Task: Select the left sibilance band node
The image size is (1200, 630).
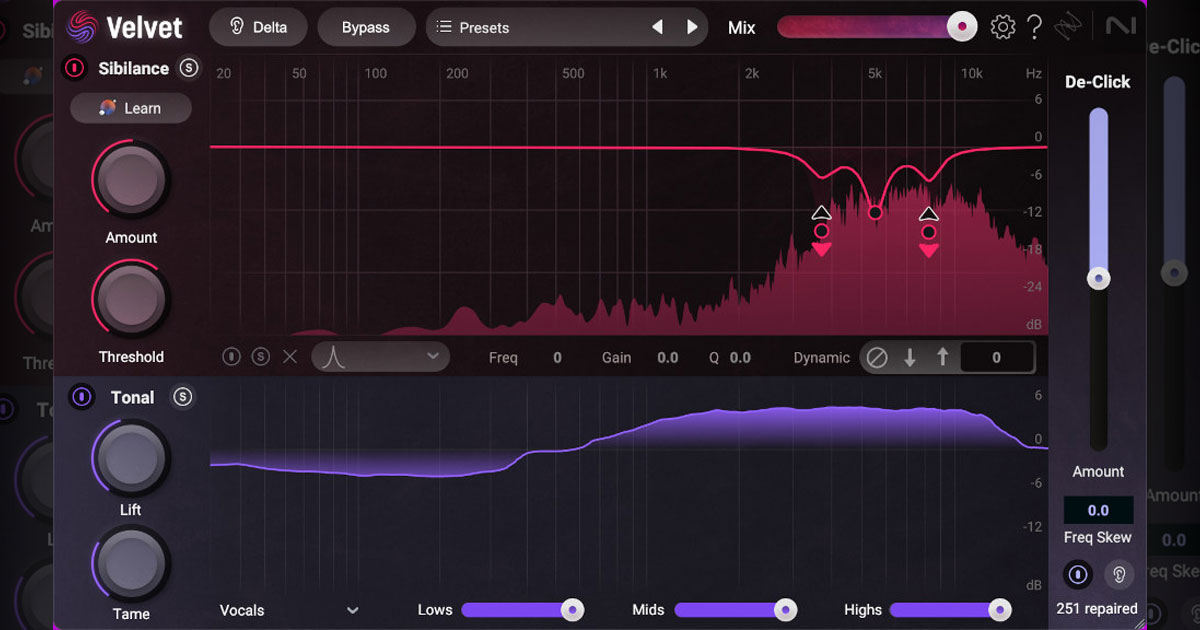Action: 821,231
